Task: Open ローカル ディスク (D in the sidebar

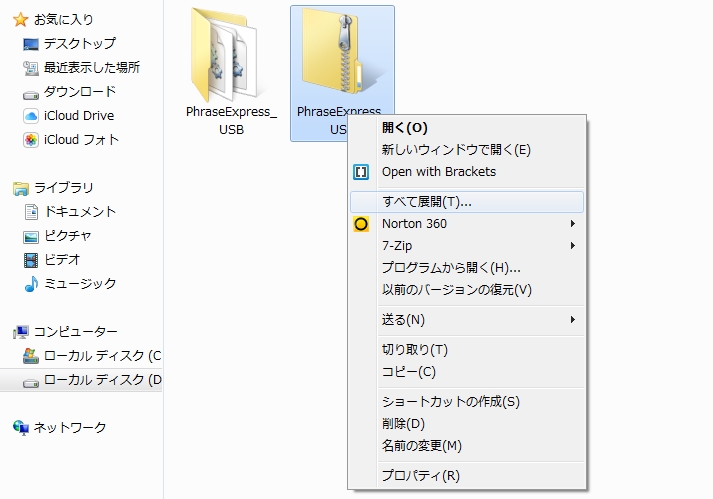Action: click(102, 380)
